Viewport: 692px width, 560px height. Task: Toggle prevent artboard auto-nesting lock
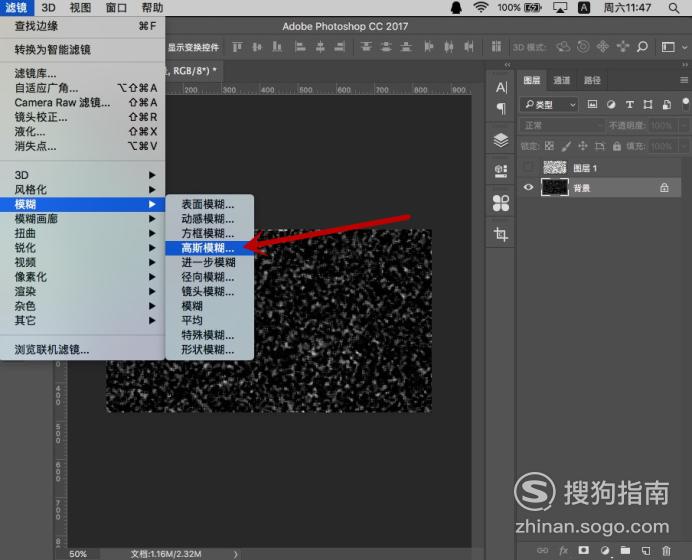[x=600, y=146]
